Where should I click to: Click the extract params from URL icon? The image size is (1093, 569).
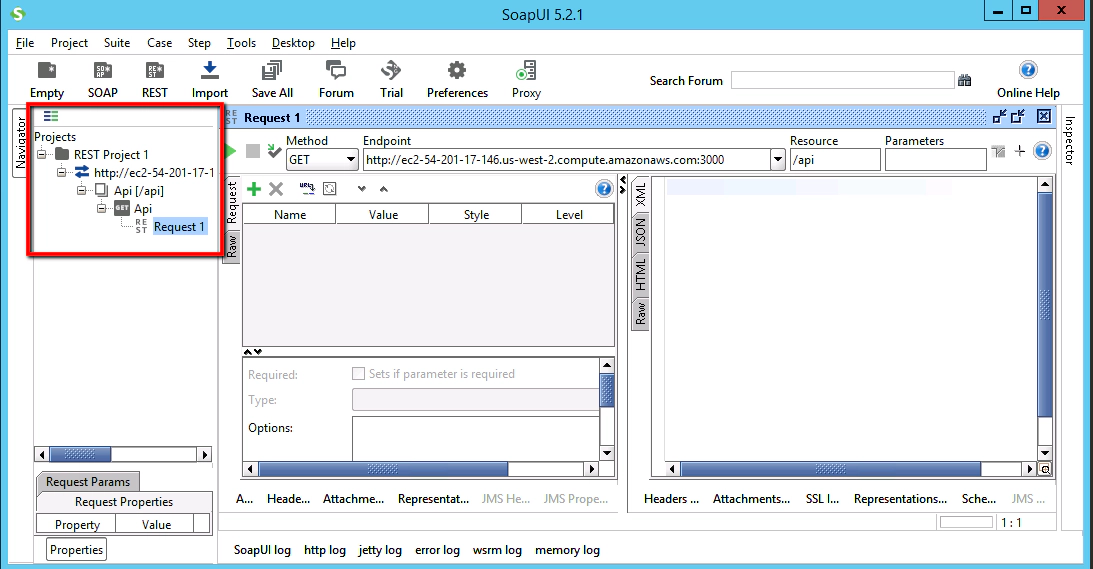(x=307, y=188)
